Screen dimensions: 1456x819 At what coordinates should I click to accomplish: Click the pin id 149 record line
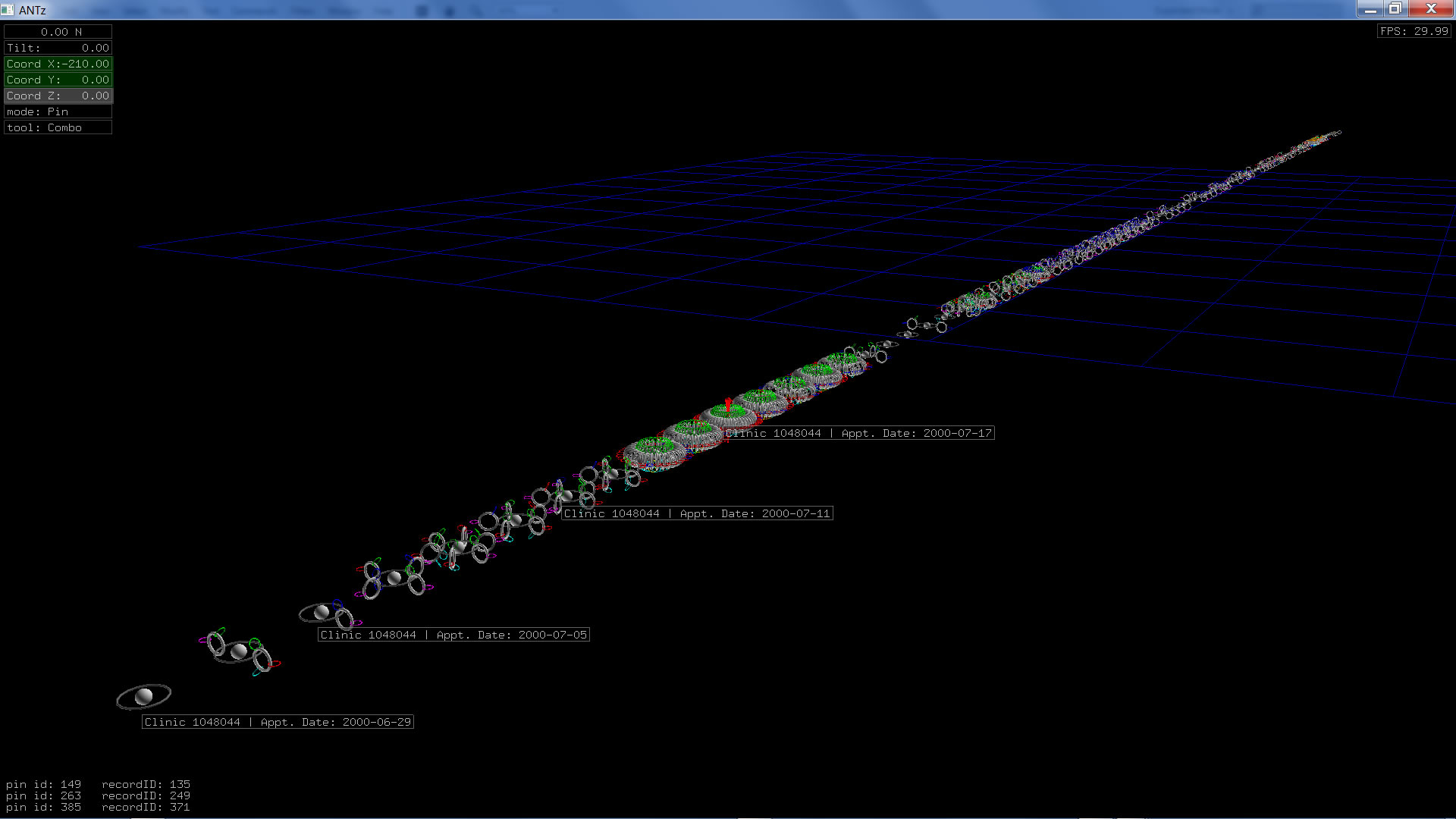tap(98, 784)
